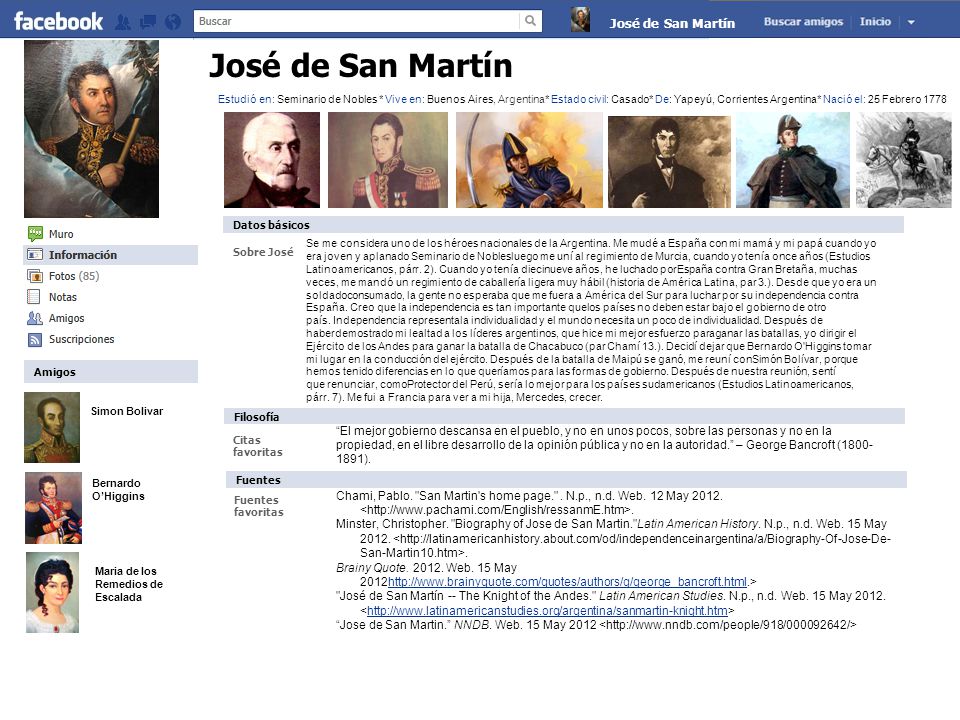Click the nndb.com people URL text
Image resolution: width=960 pixels, height=720 pixels.
(728, 624)
